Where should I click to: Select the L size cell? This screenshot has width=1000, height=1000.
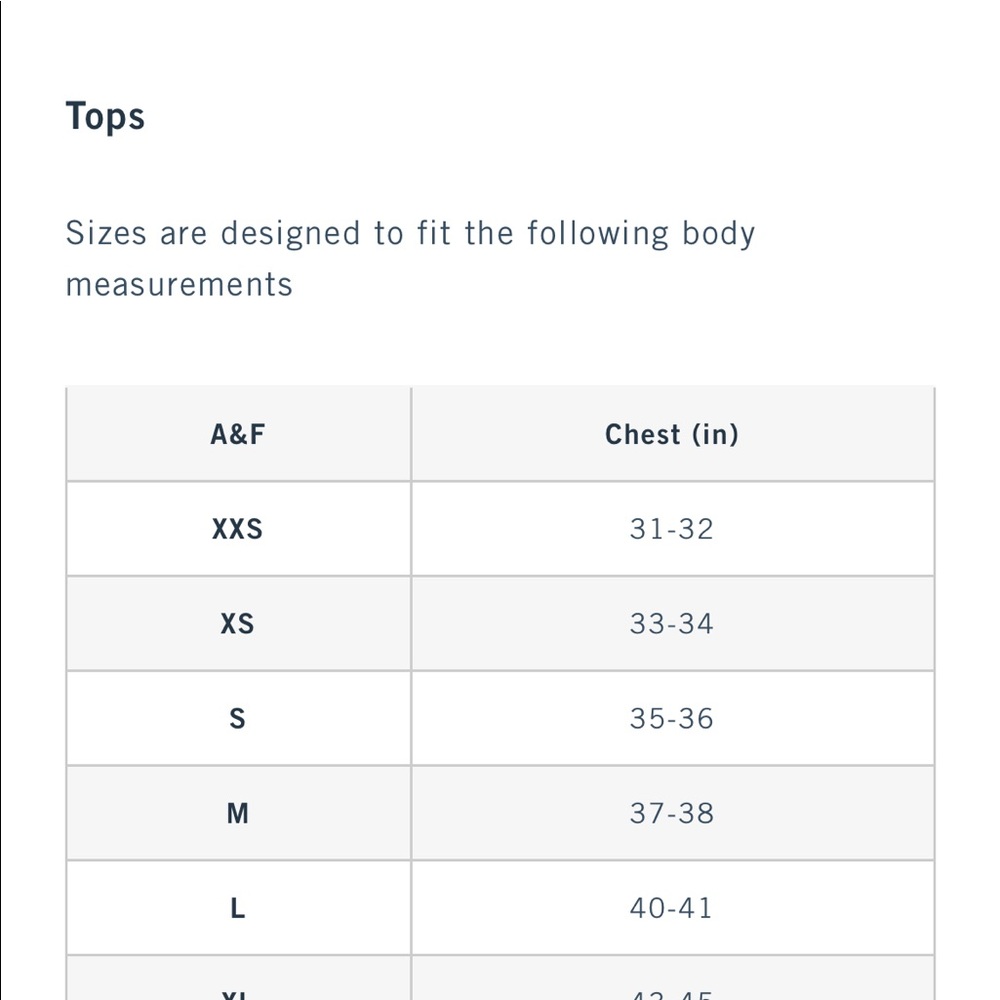(x=237, y=908)
